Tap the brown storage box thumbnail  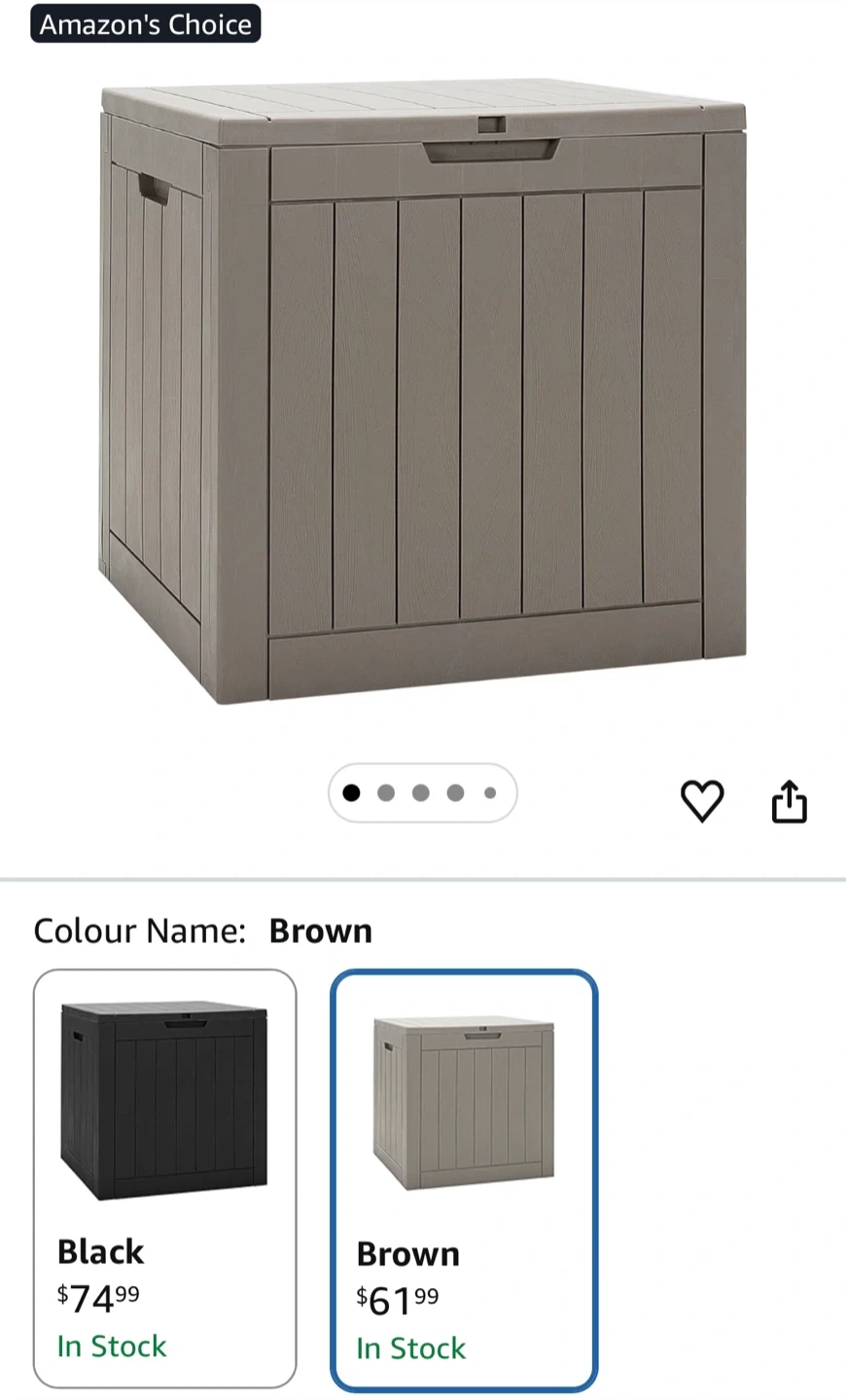pyautogui.click(x=464, y=1102)
